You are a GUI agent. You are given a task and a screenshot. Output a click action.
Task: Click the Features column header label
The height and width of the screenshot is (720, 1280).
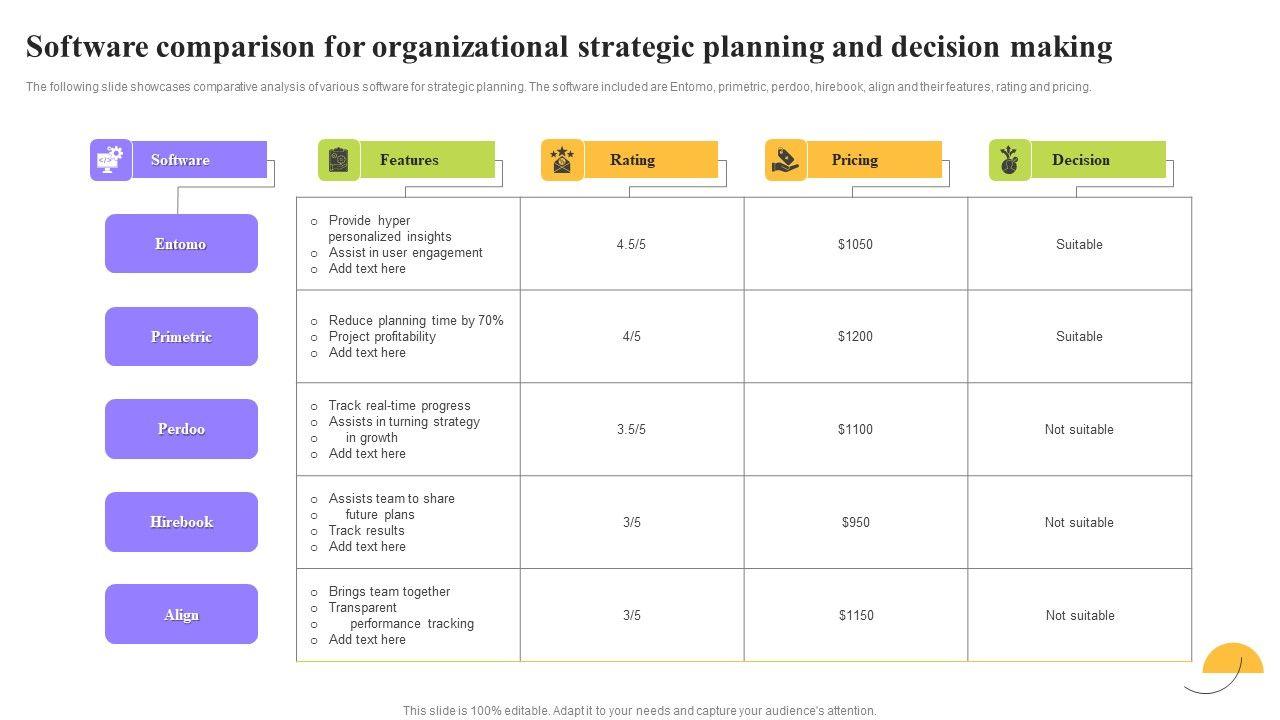(x=409, y=160)
